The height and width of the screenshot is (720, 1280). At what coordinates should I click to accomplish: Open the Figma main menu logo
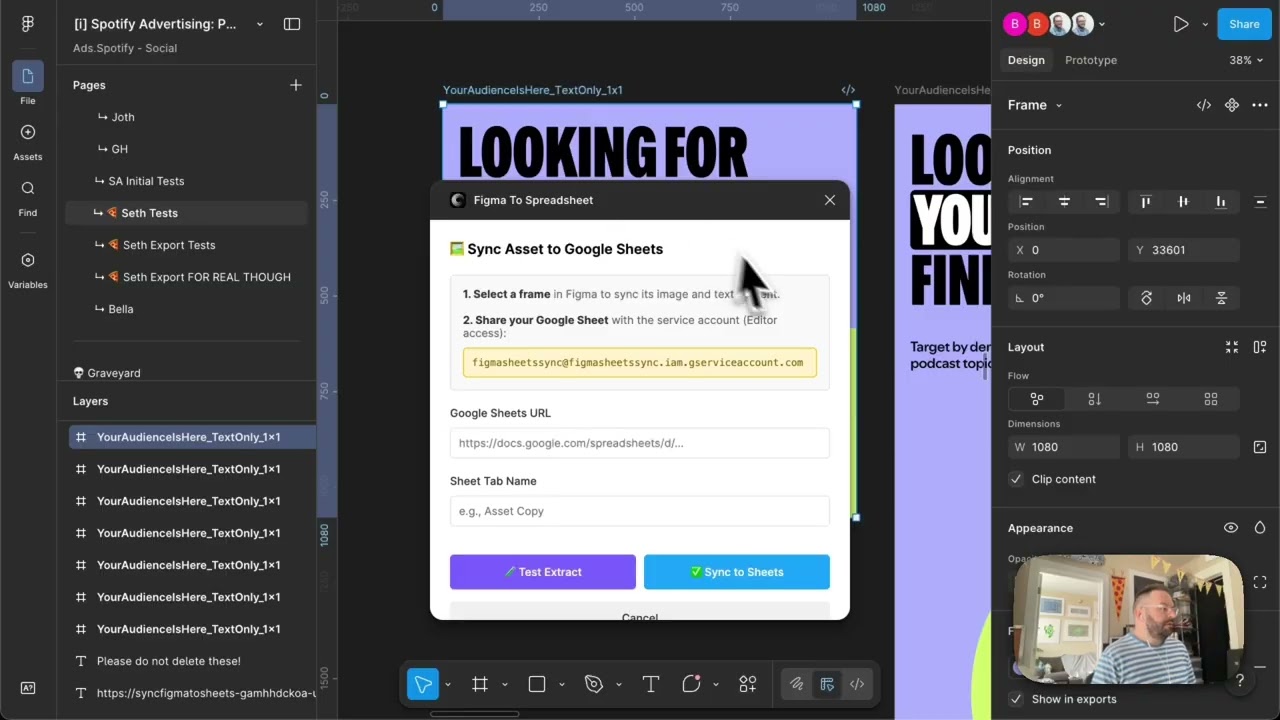(x=28, y=24)
